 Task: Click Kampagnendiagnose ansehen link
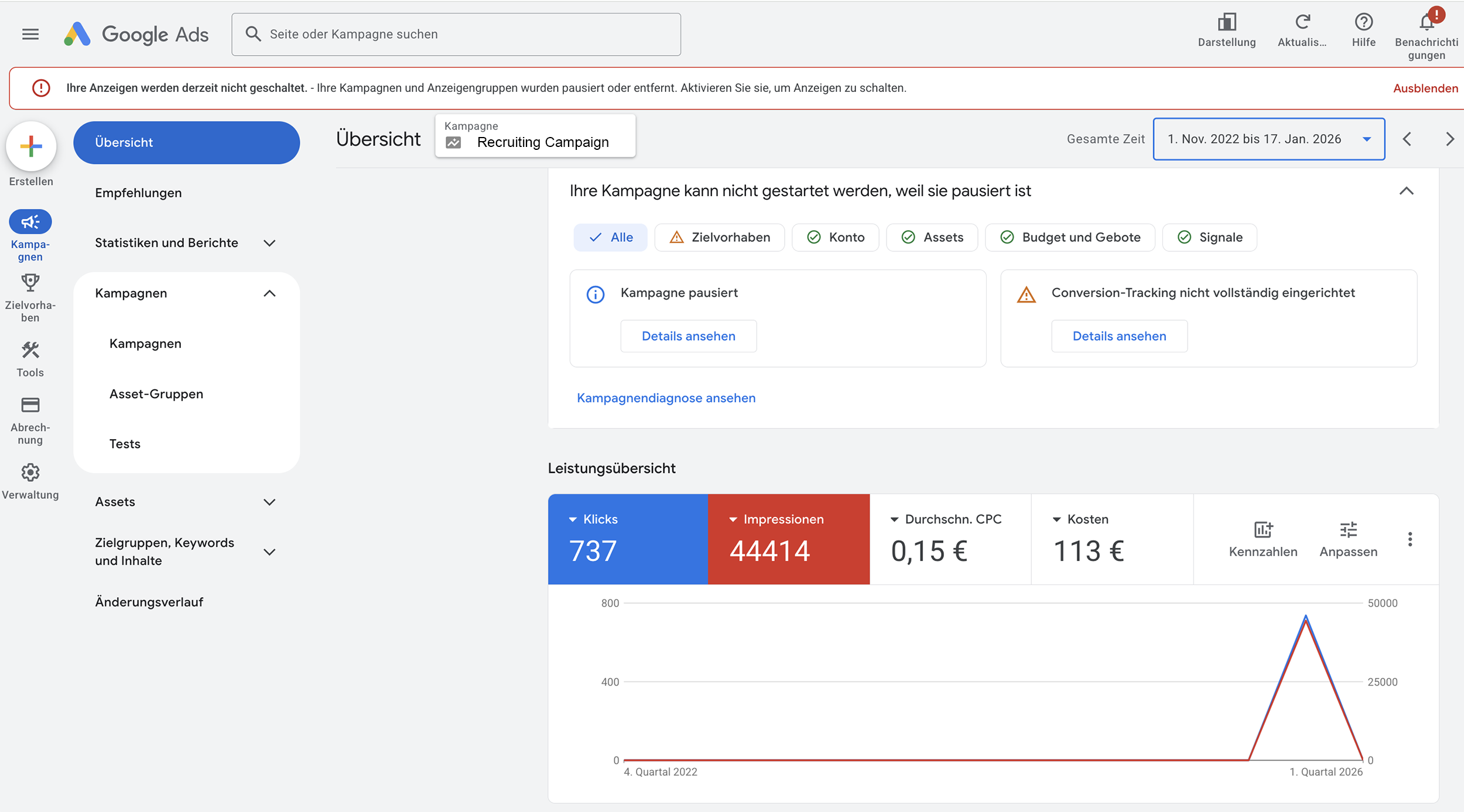coord(666,398)
